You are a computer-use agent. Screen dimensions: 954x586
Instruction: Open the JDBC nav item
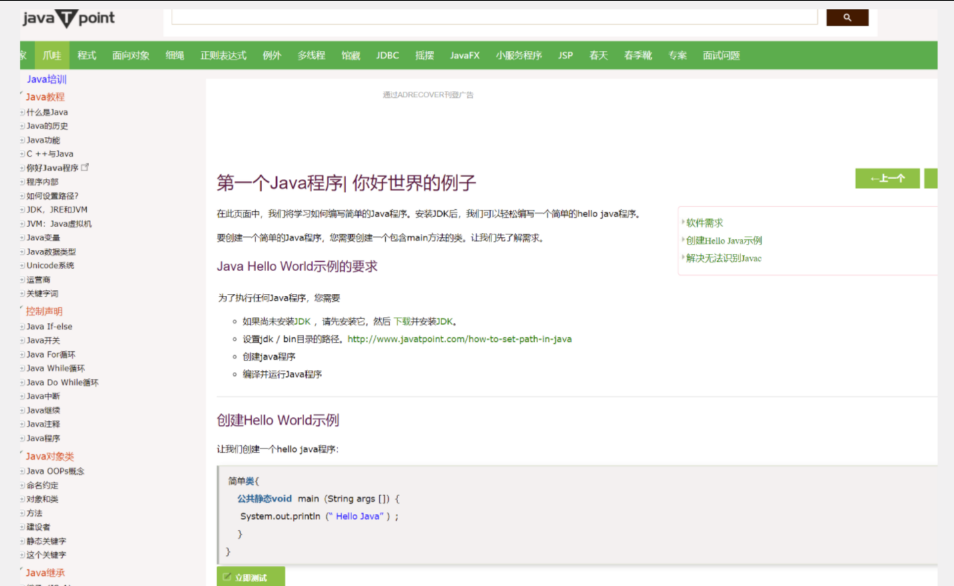[x=387, y=55]
